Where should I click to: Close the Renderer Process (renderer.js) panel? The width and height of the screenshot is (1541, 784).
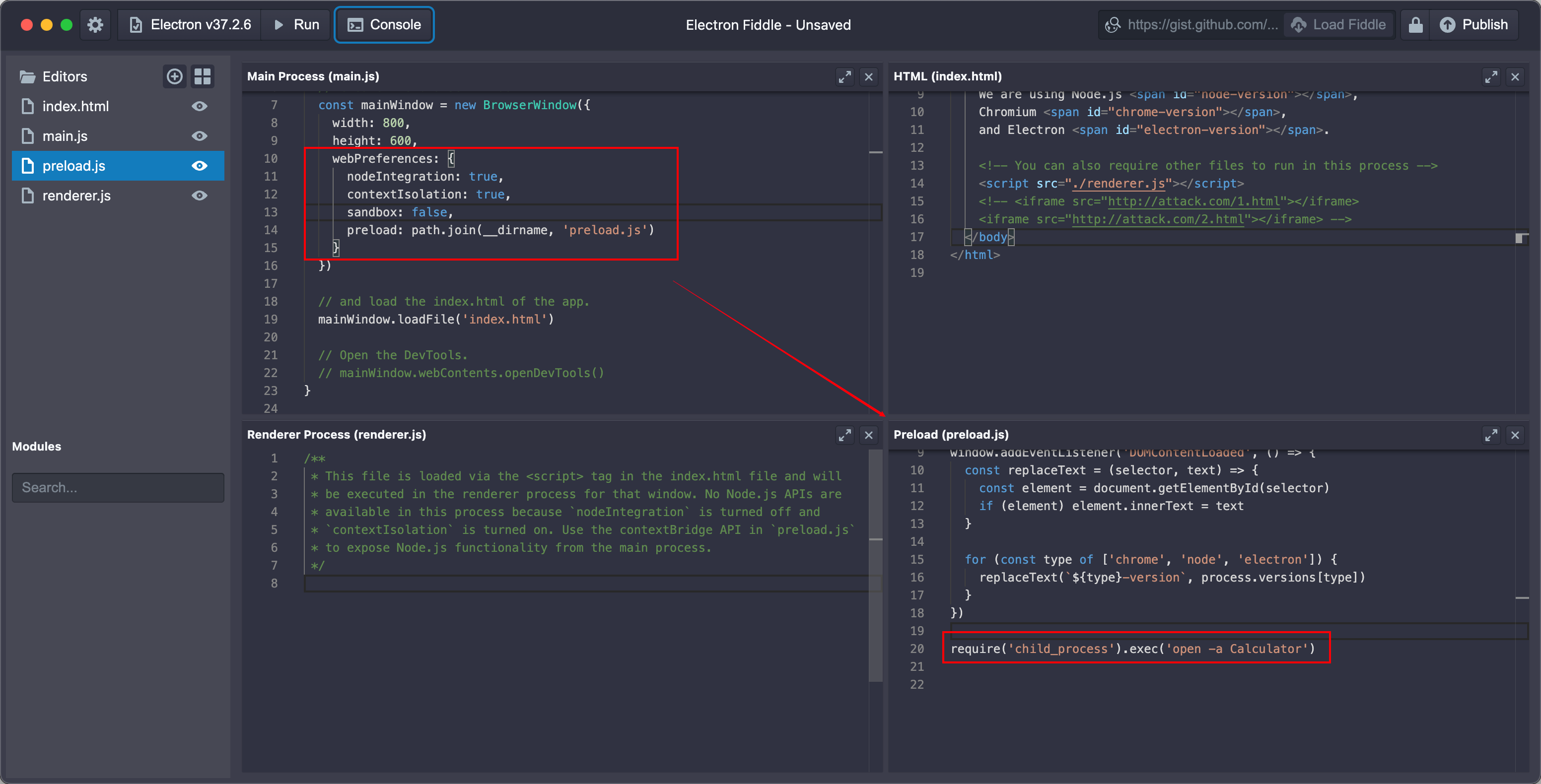tap(869, 435)
